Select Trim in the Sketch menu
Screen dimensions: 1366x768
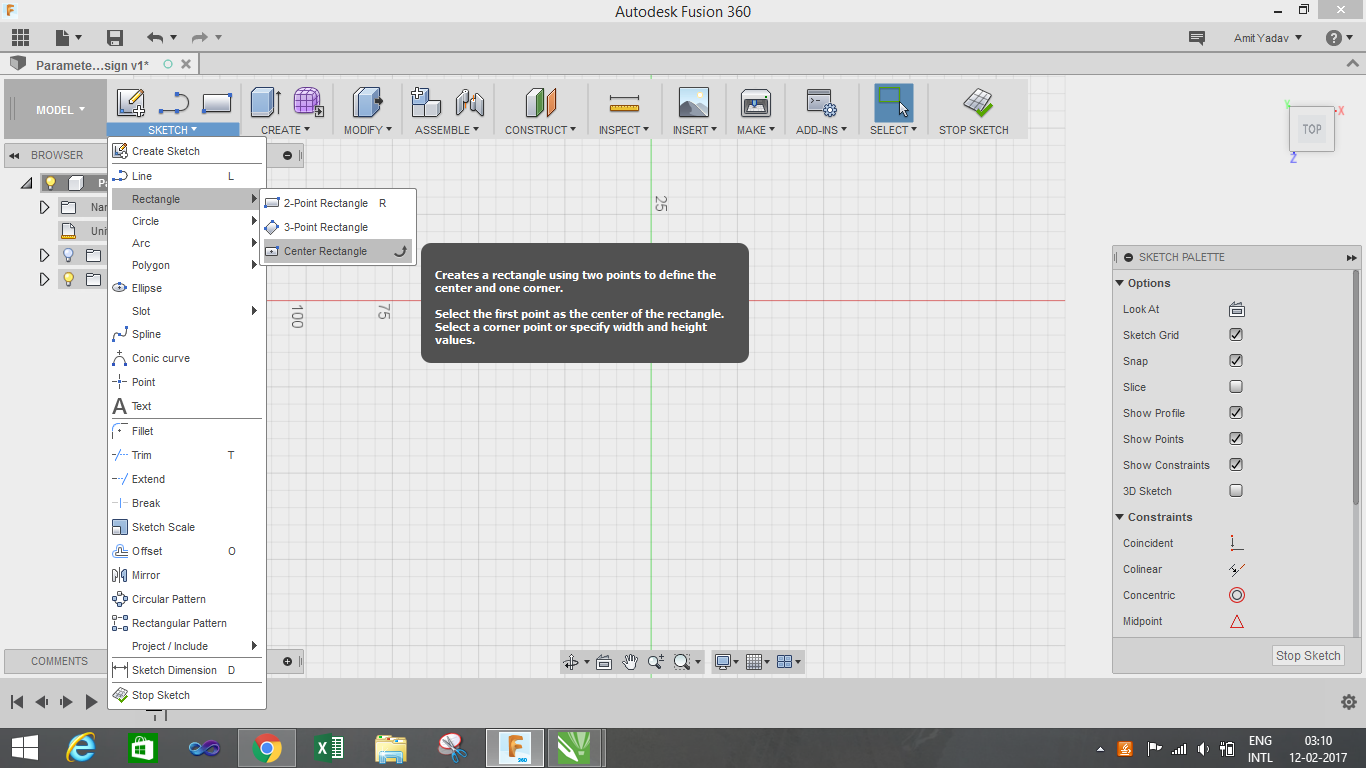point(186,455)
